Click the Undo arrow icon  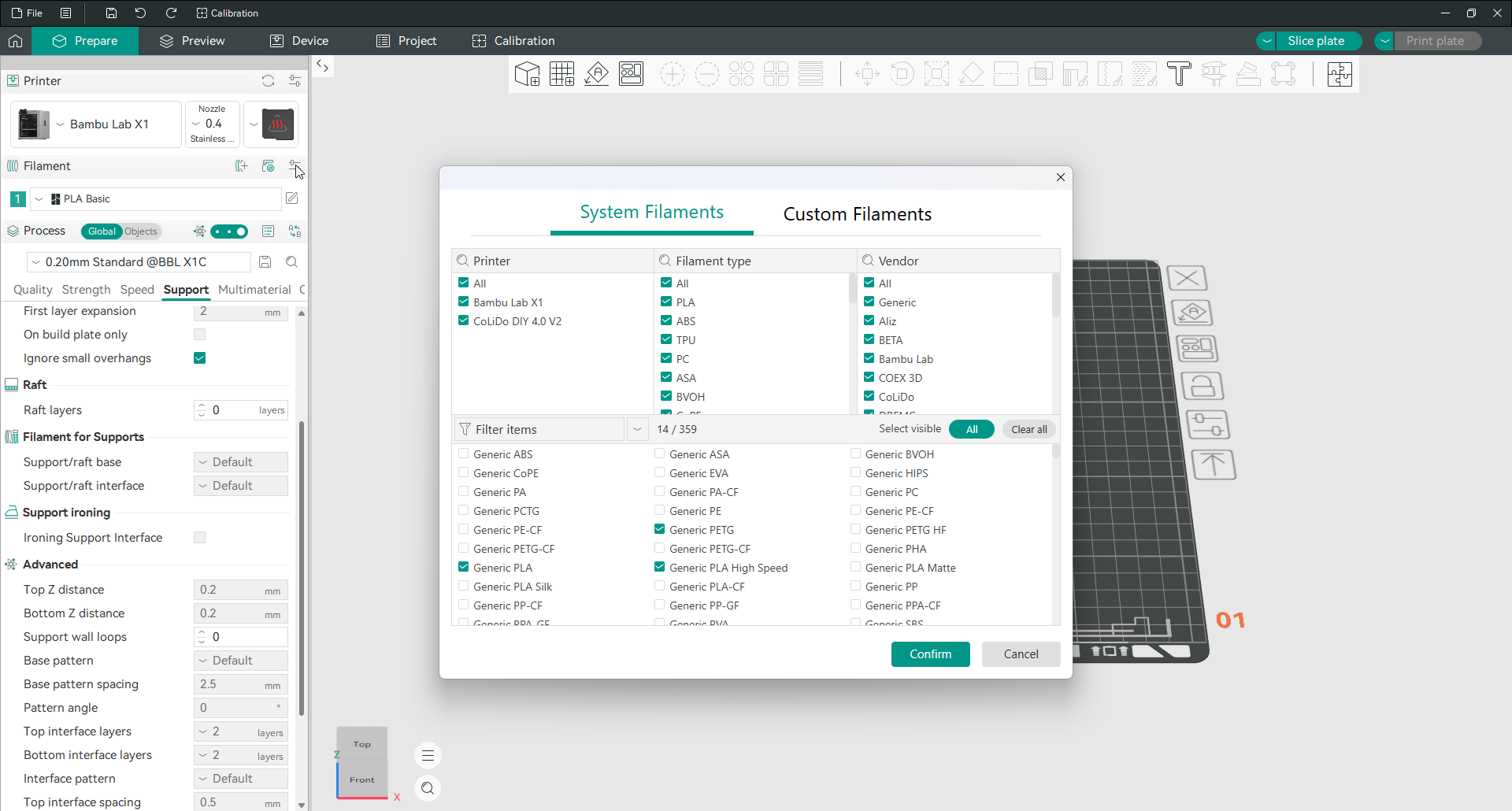(140, 13)
